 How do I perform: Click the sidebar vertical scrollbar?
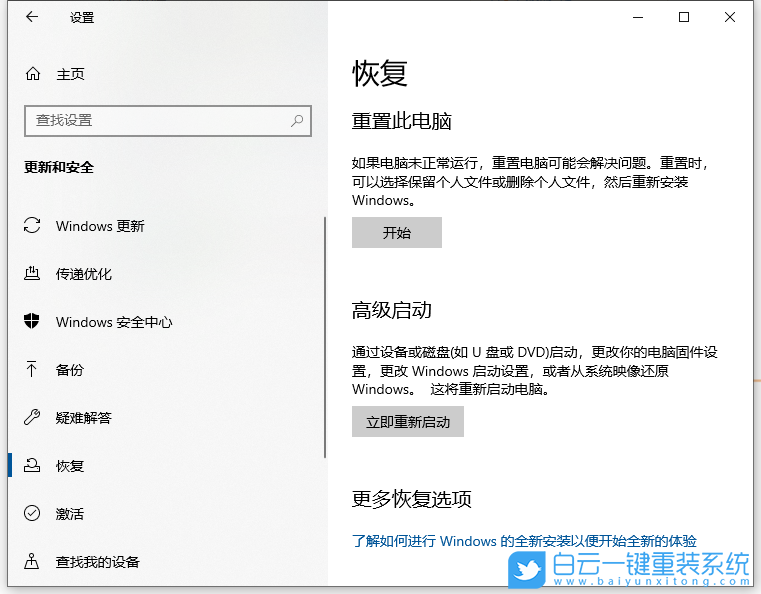pos(325,337)
